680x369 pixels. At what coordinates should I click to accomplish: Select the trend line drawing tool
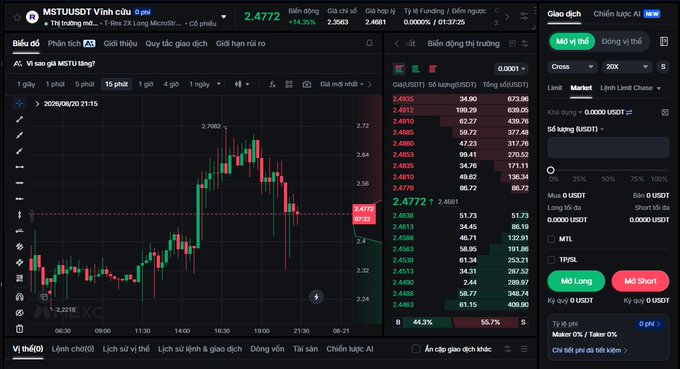(20, 119)
